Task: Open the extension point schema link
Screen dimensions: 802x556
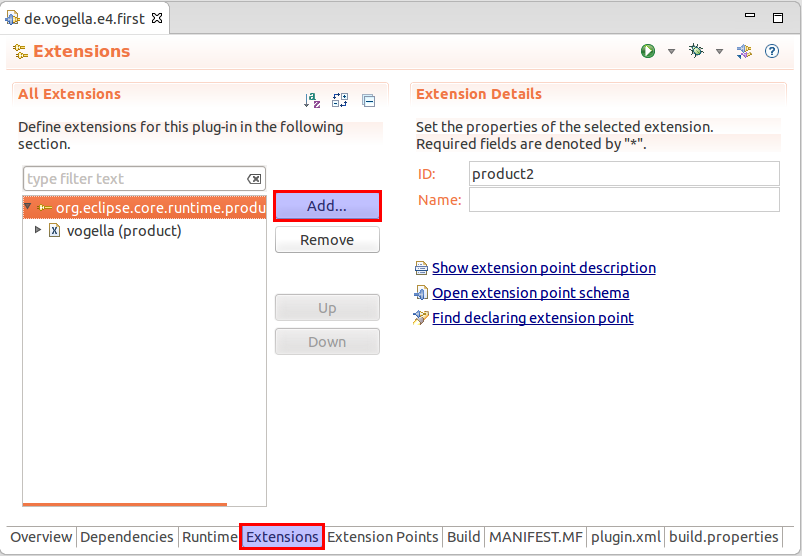Action: (x=530, y=293)
